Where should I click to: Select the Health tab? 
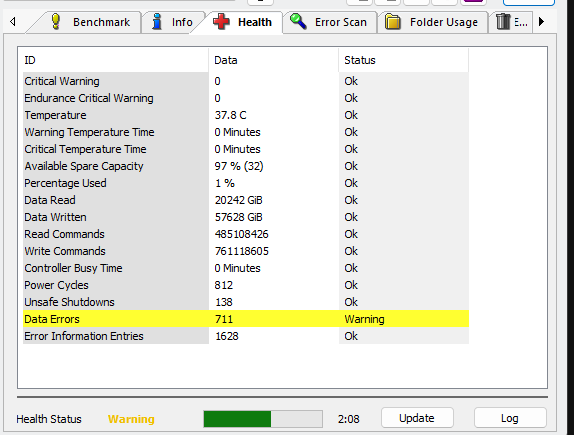pos(243,22)
